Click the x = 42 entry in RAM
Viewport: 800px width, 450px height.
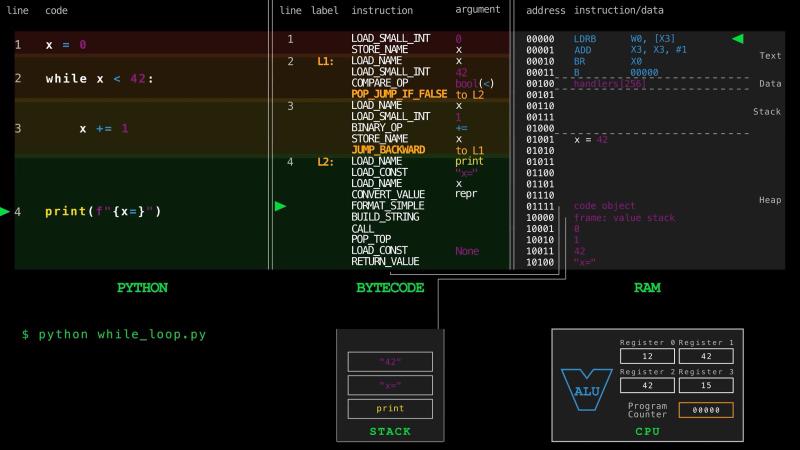click(591, 139)
